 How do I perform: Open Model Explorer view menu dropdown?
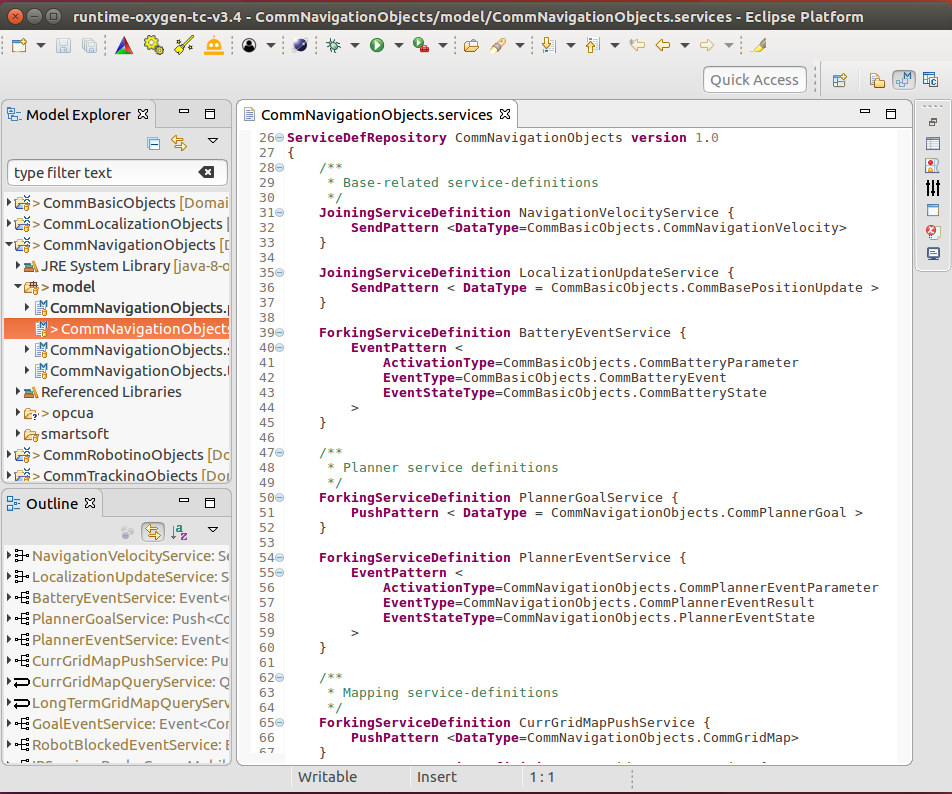tap(212, 142)
